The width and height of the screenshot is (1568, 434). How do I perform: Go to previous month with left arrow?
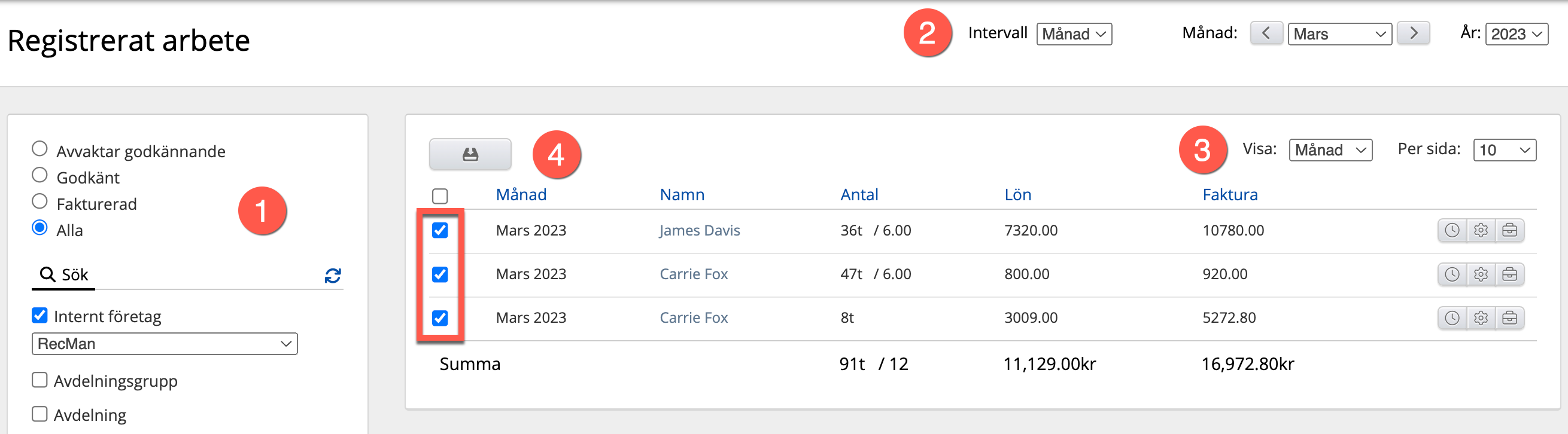click(x=1266, y=33)
